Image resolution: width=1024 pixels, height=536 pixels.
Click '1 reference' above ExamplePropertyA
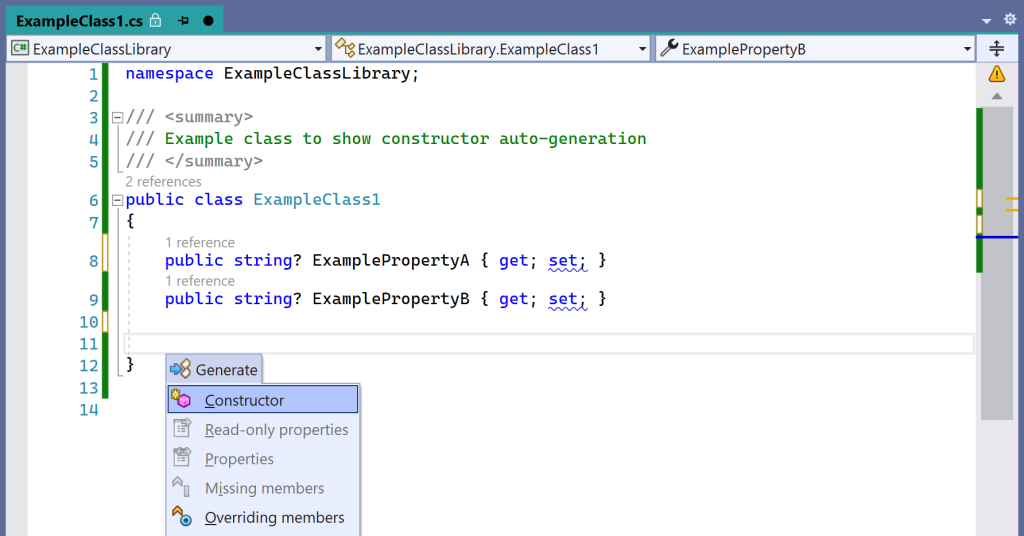pyautogui.click(x=200, y=242)
